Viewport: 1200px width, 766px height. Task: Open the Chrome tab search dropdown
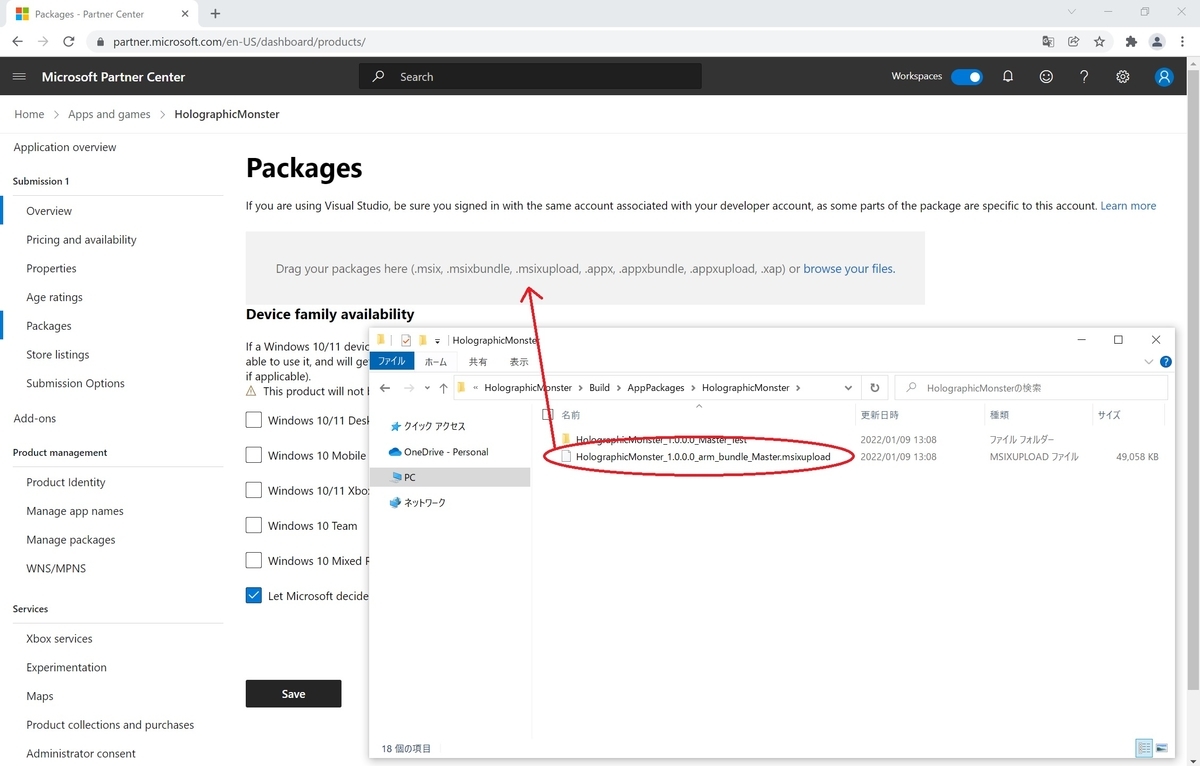(1072, 13)
